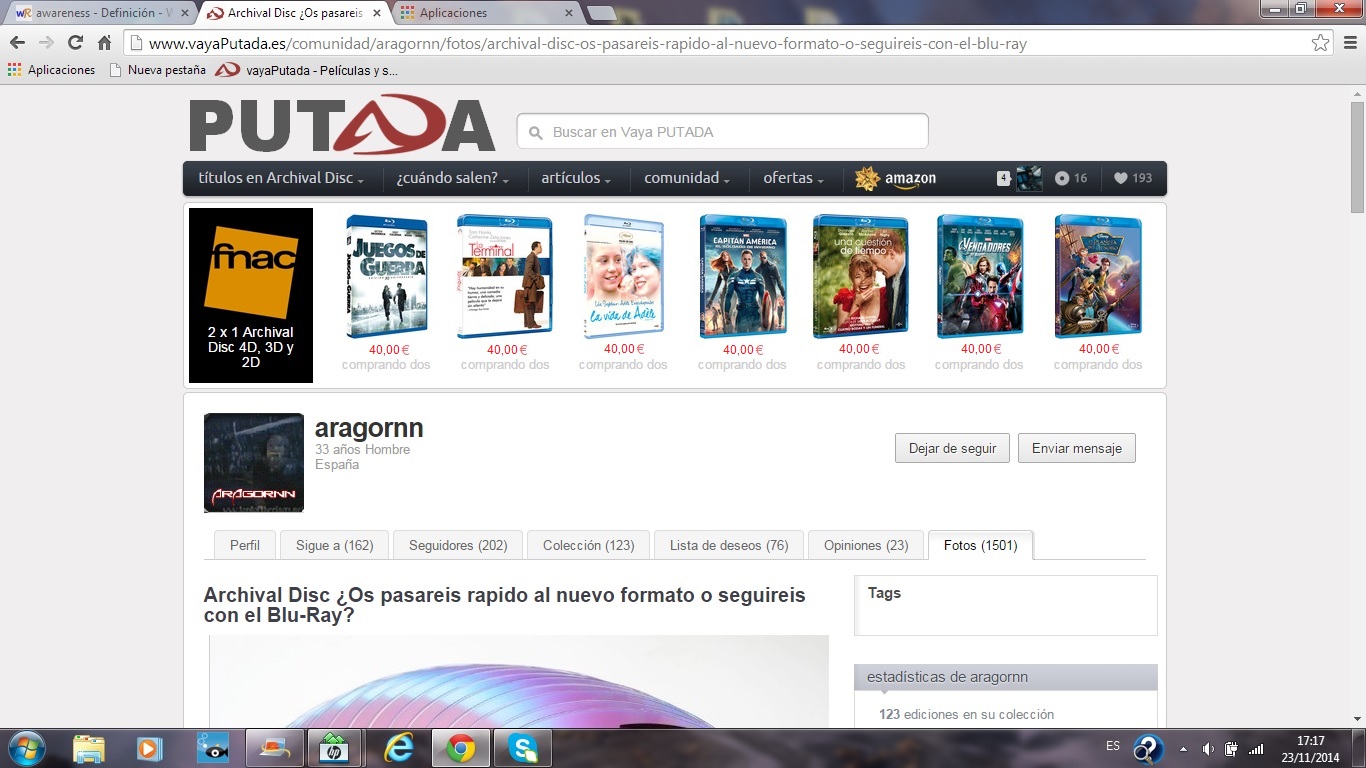Expand ofertas dropdown menu
The height and width of the screenshot is (768, 1366).
click(794, 178)
